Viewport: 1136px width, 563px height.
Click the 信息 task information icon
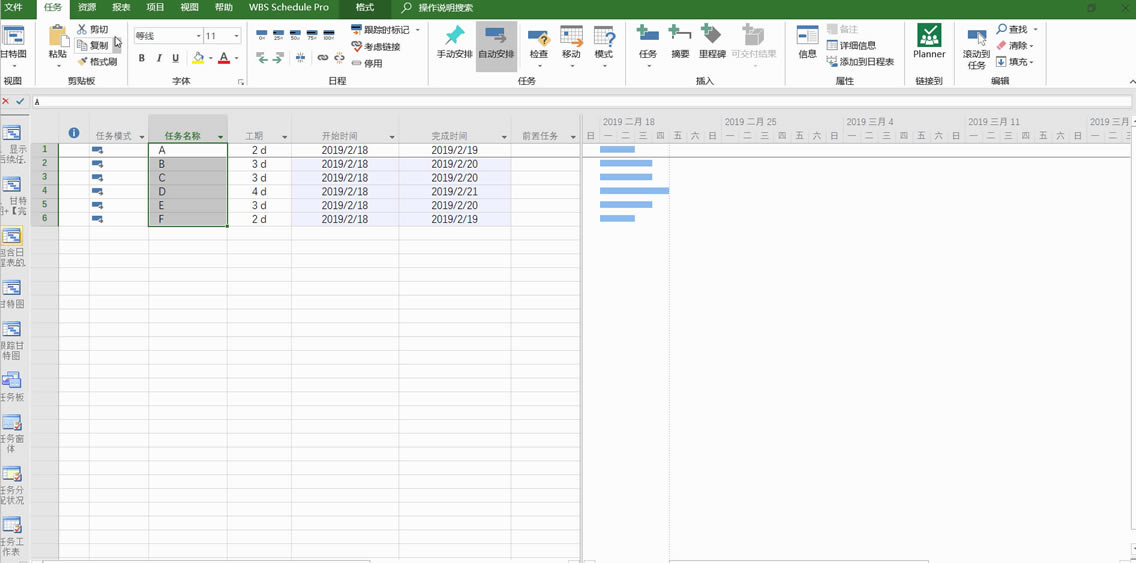pos(807,42)
